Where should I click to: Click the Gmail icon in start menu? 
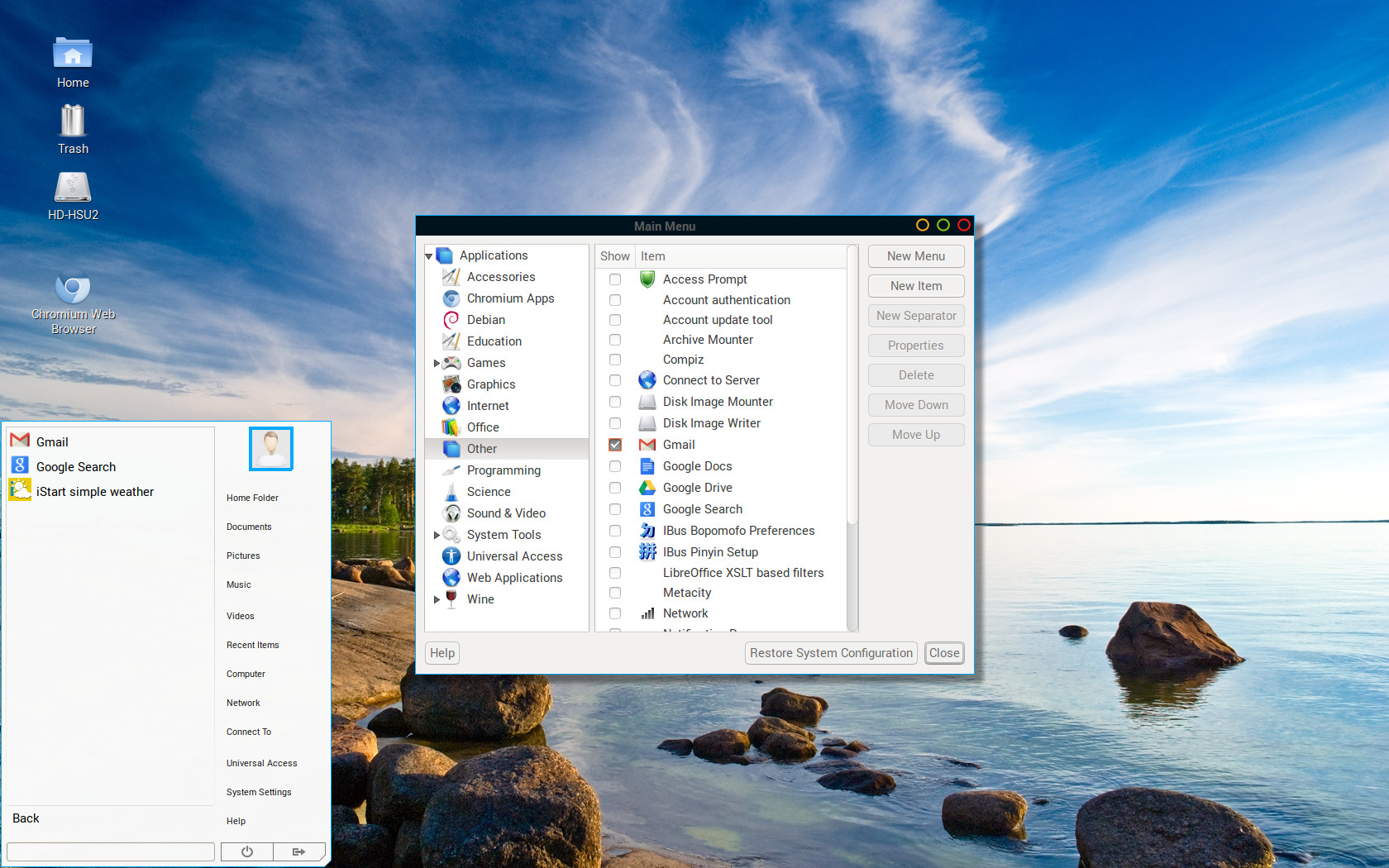21,441
